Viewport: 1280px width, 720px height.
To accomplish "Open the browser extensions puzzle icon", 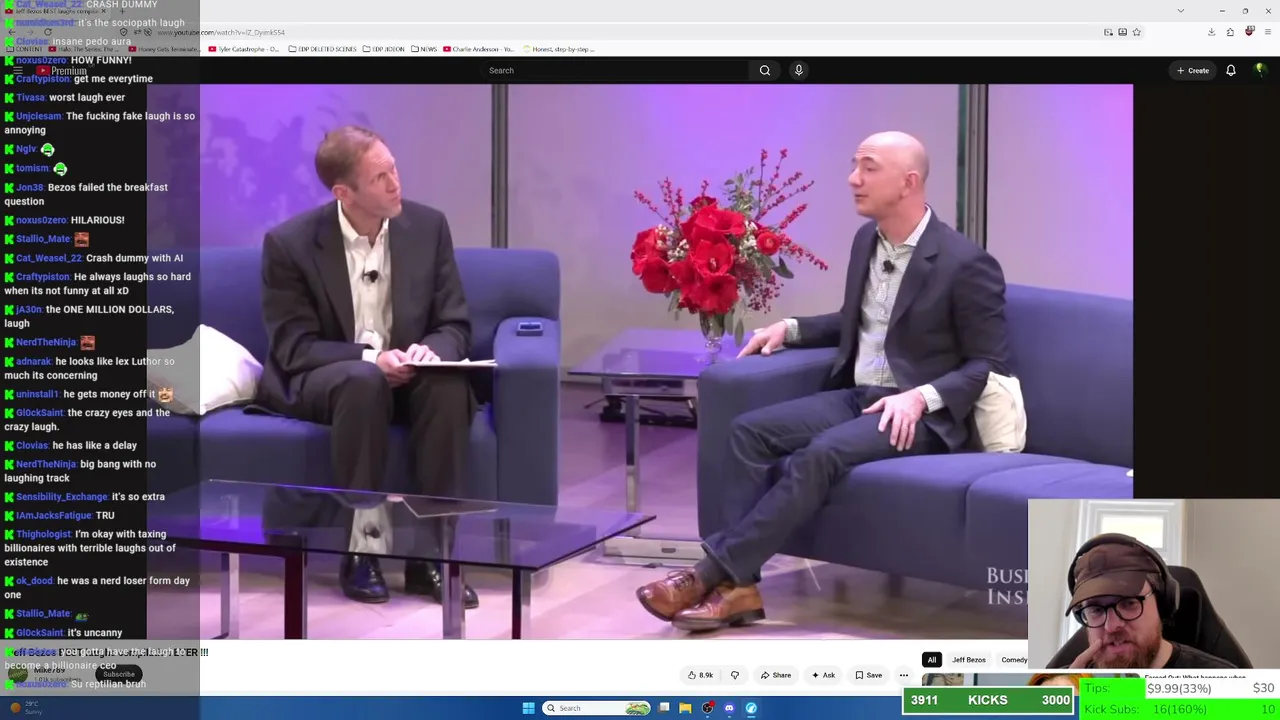I will (x=1230, y=32).
